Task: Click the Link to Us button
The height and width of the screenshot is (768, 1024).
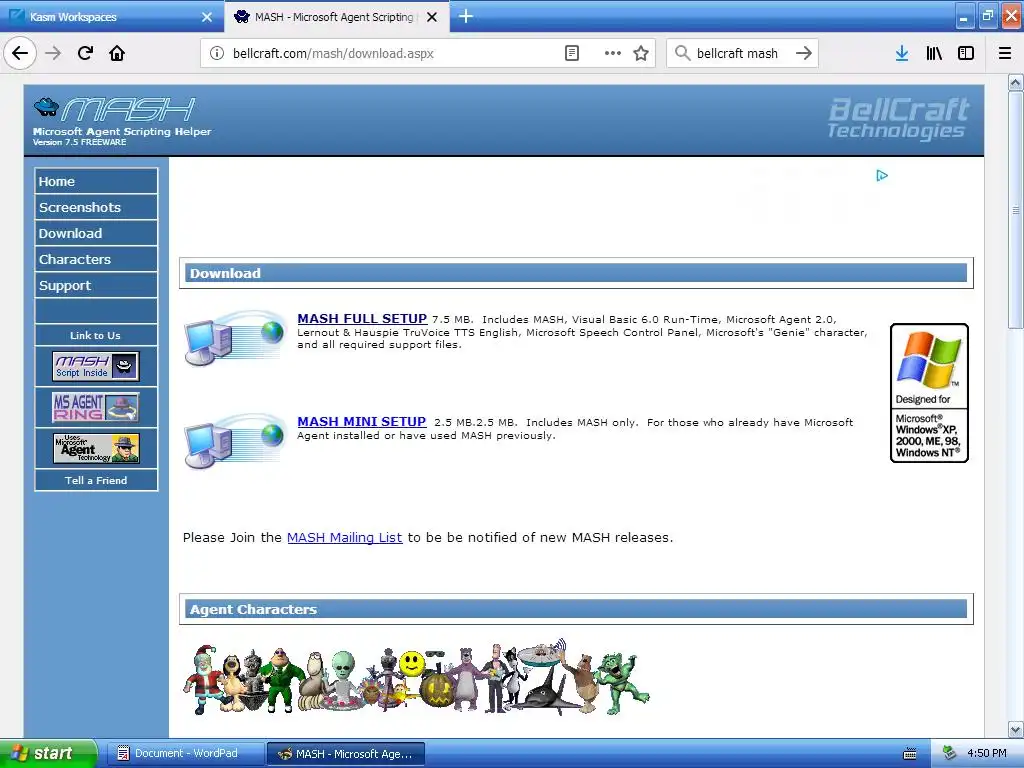Action: click(96, 335)
